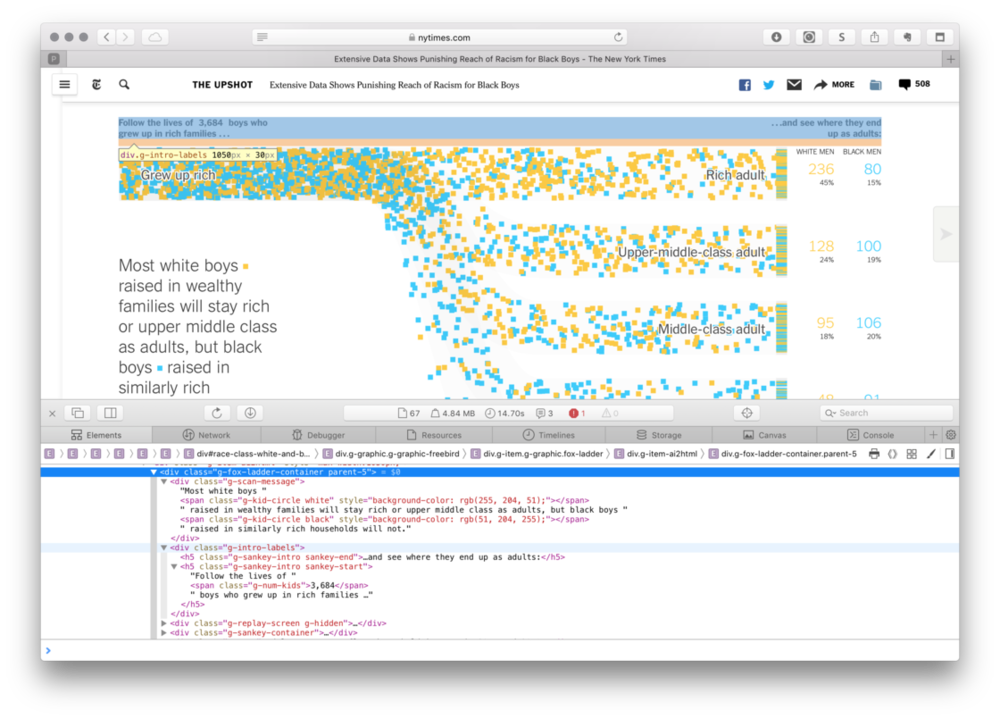The height and width of the screenshot is (719, 1000).
Task: Save the article with the folder icon
Action: 876,85
